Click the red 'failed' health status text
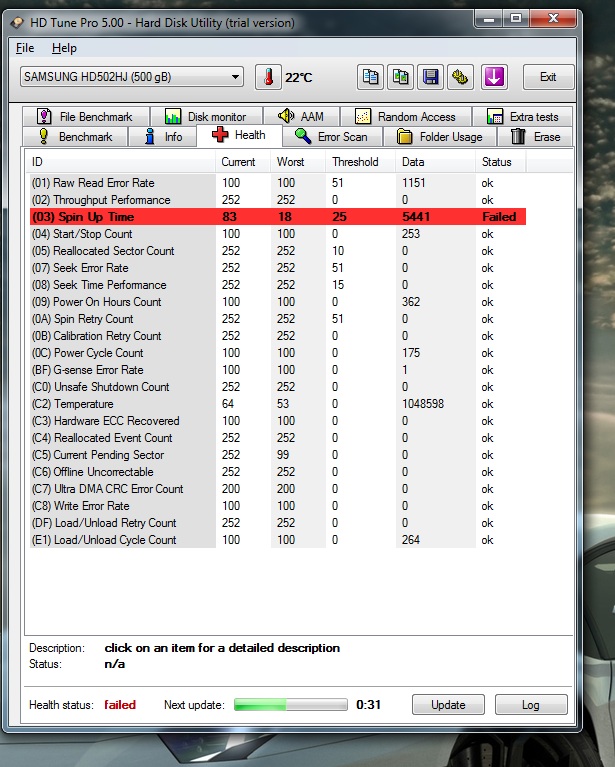The image size is (615, 767). (x=120, y=705)
